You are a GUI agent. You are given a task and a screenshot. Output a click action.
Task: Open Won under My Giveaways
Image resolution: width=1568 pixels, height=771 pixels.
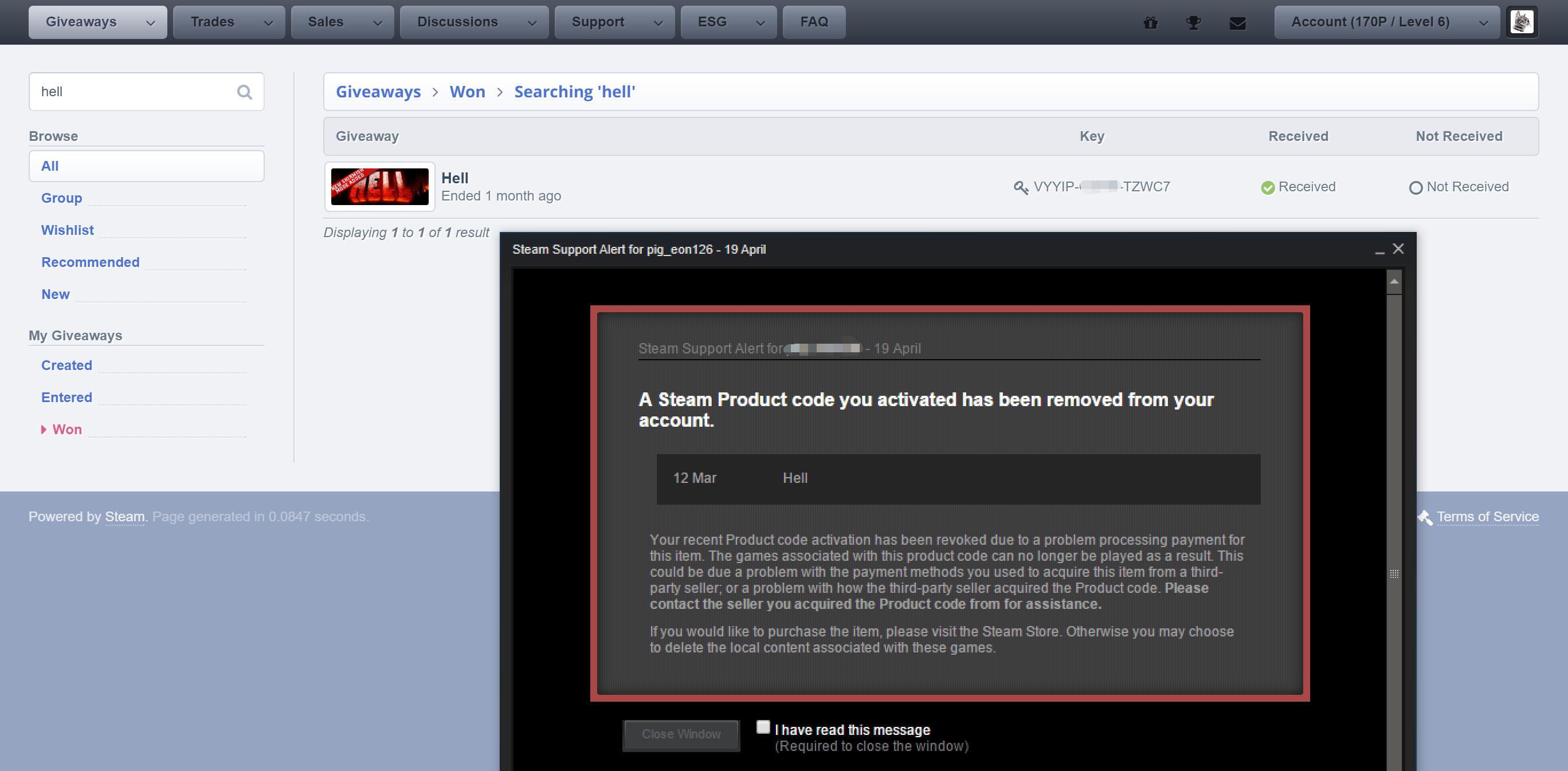tap(67, 430)
